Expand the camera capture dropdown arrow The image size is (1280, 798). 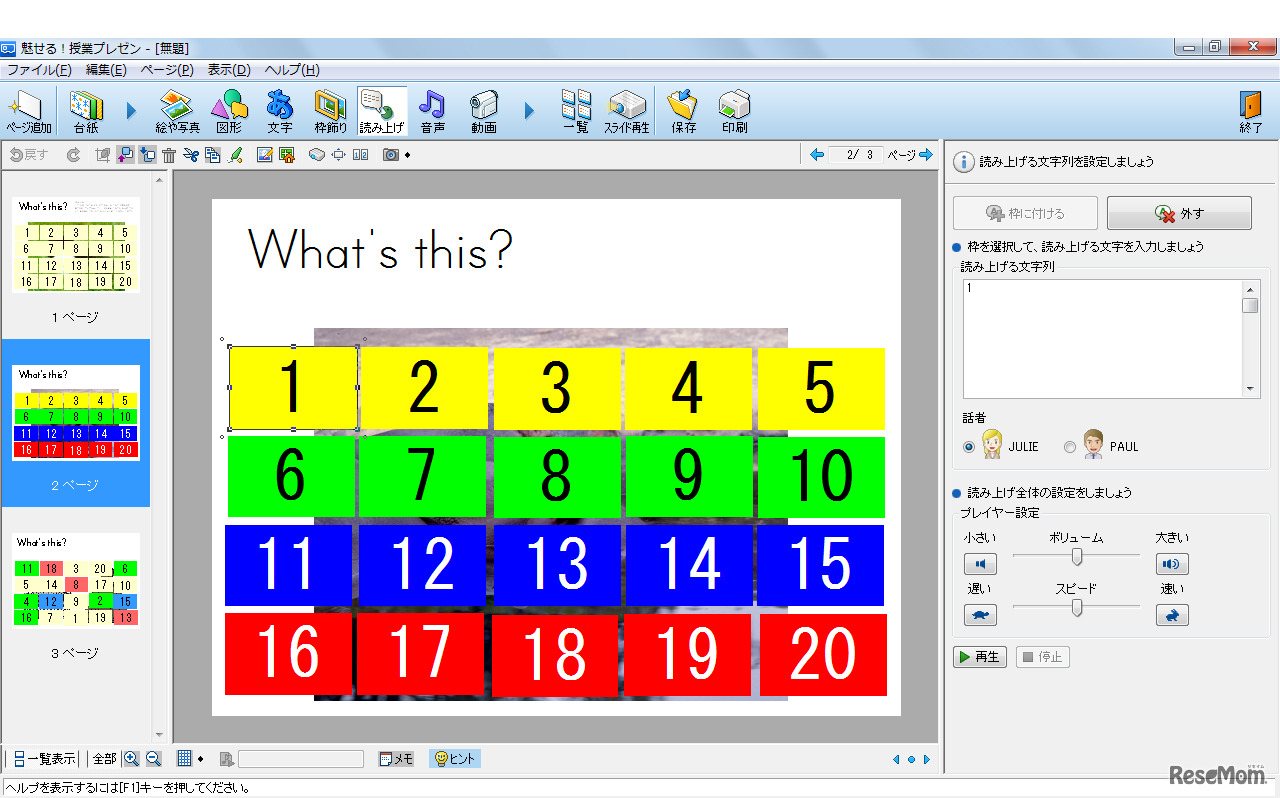(408, 155)
